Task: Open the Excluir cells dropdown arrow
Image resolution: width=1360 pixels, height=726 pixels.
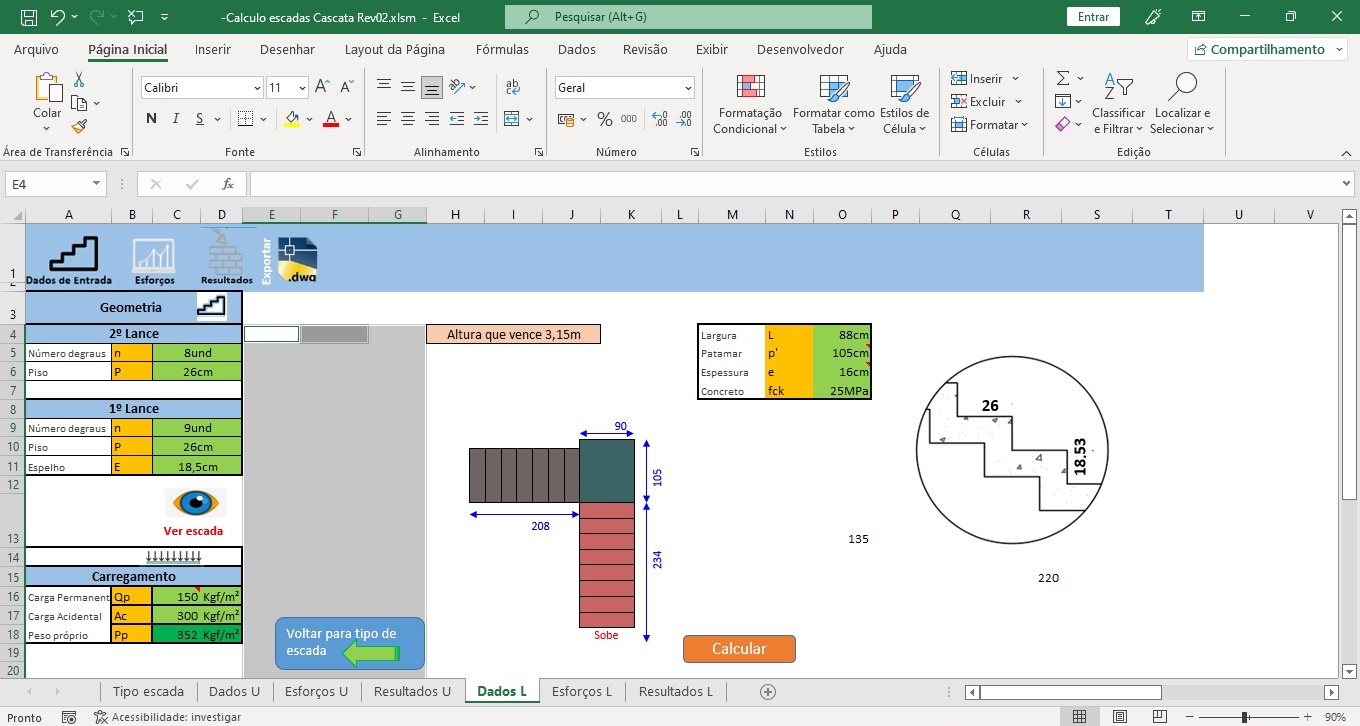Action: [x=1018, y=102]
